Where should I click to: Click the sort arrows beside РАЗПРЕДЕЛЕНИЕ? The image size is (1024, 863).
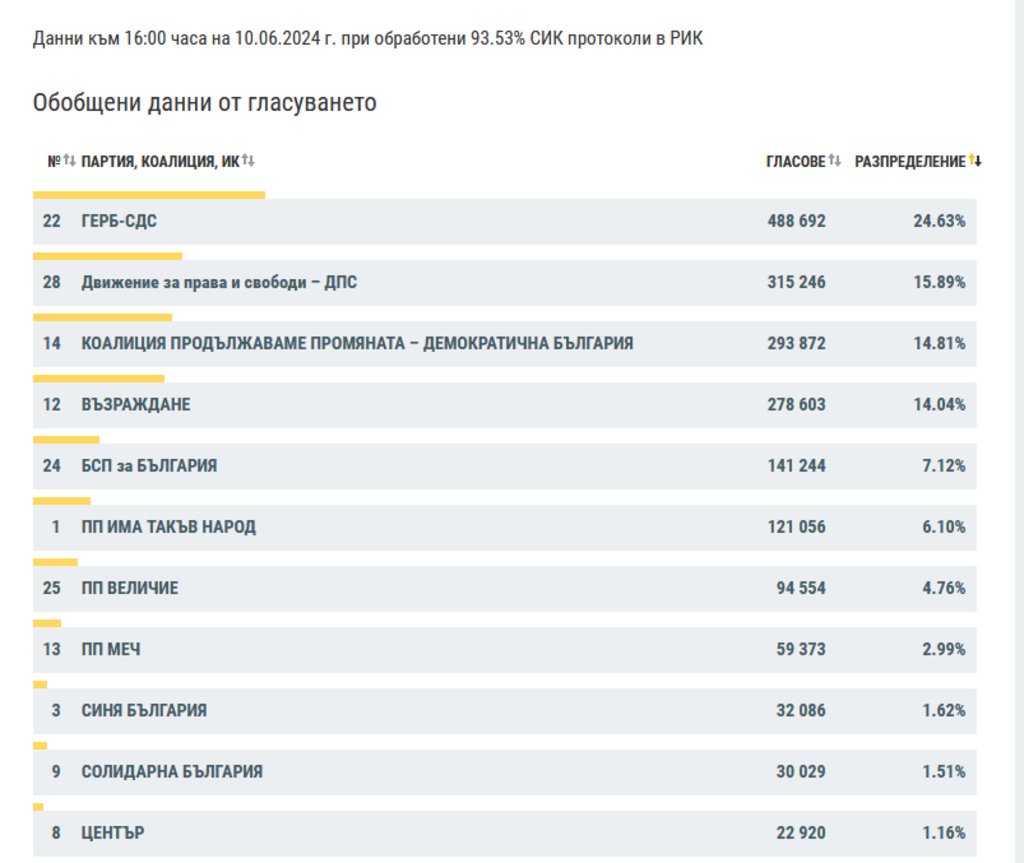[x=975, y=161]
